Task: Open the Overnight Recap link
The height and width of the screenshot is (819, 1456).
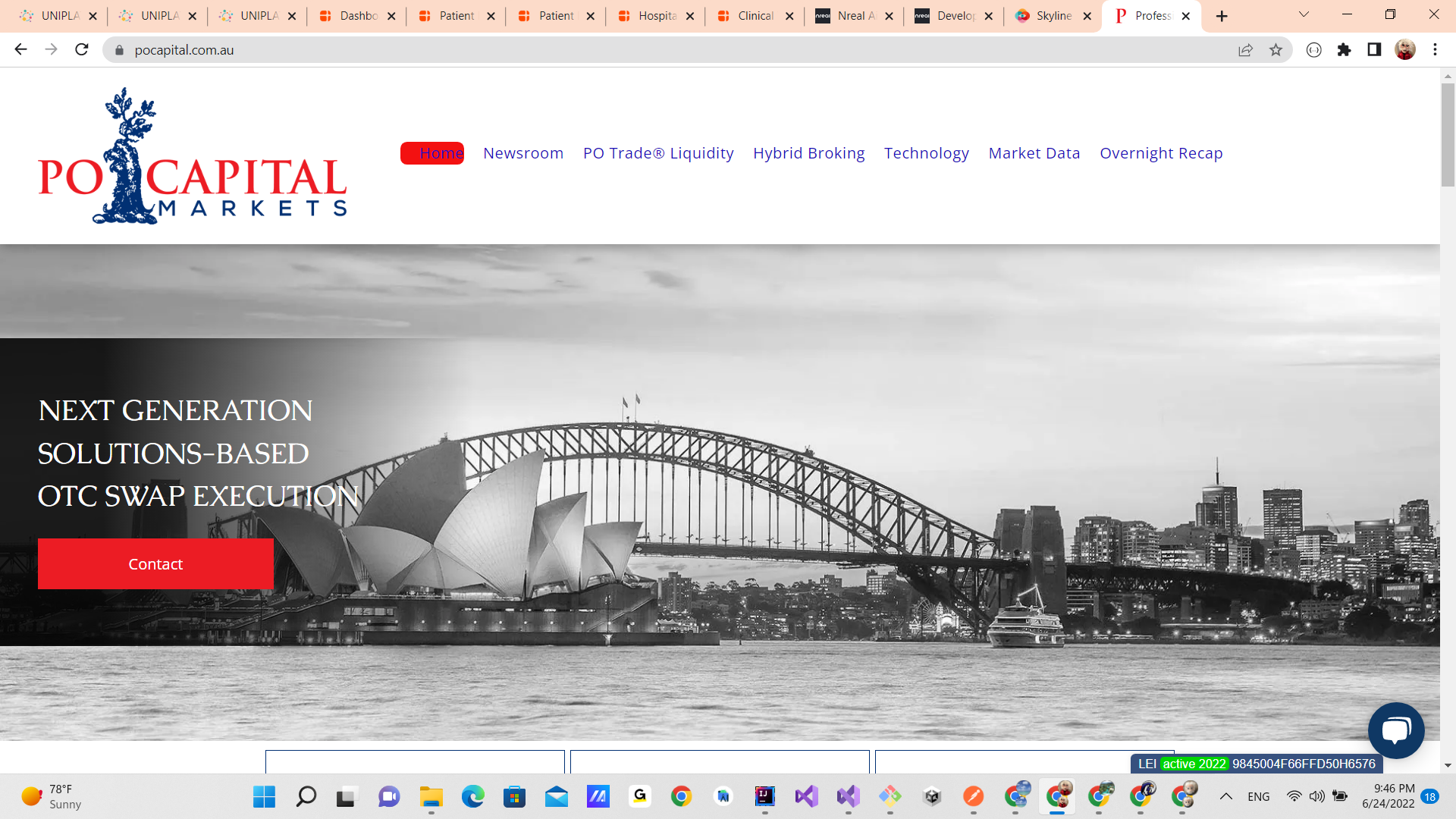Action: tap(1160, 153)
